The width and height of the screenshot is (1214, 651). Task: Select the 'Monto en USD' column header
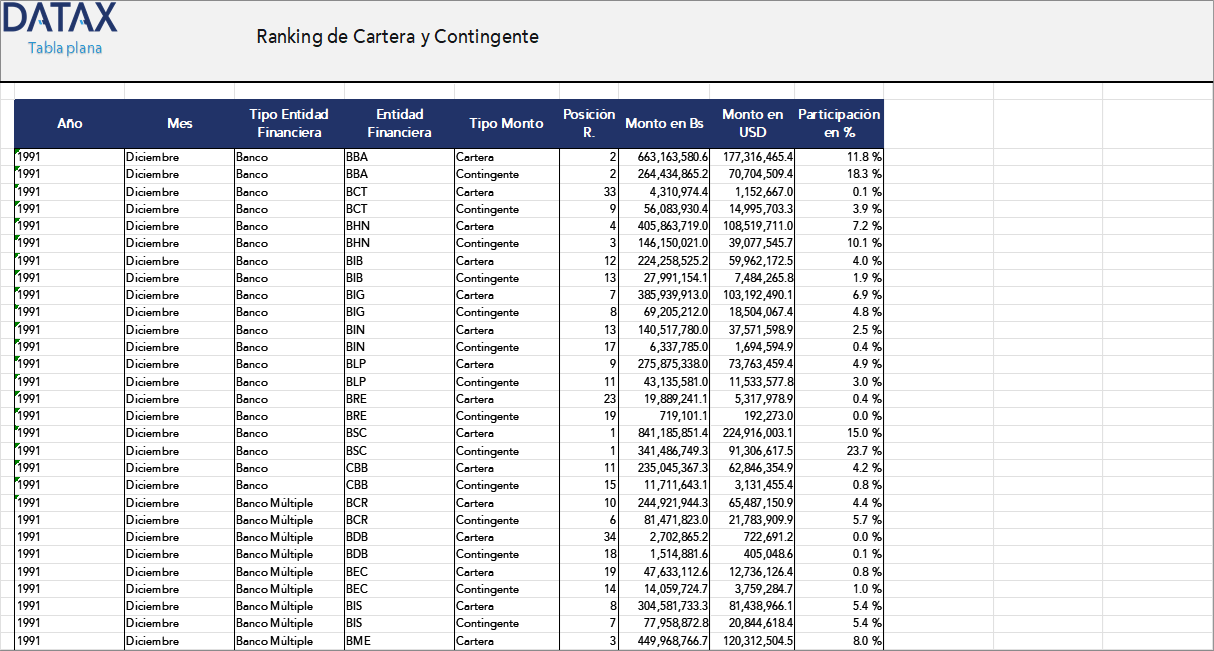click(x=752, y=123)
